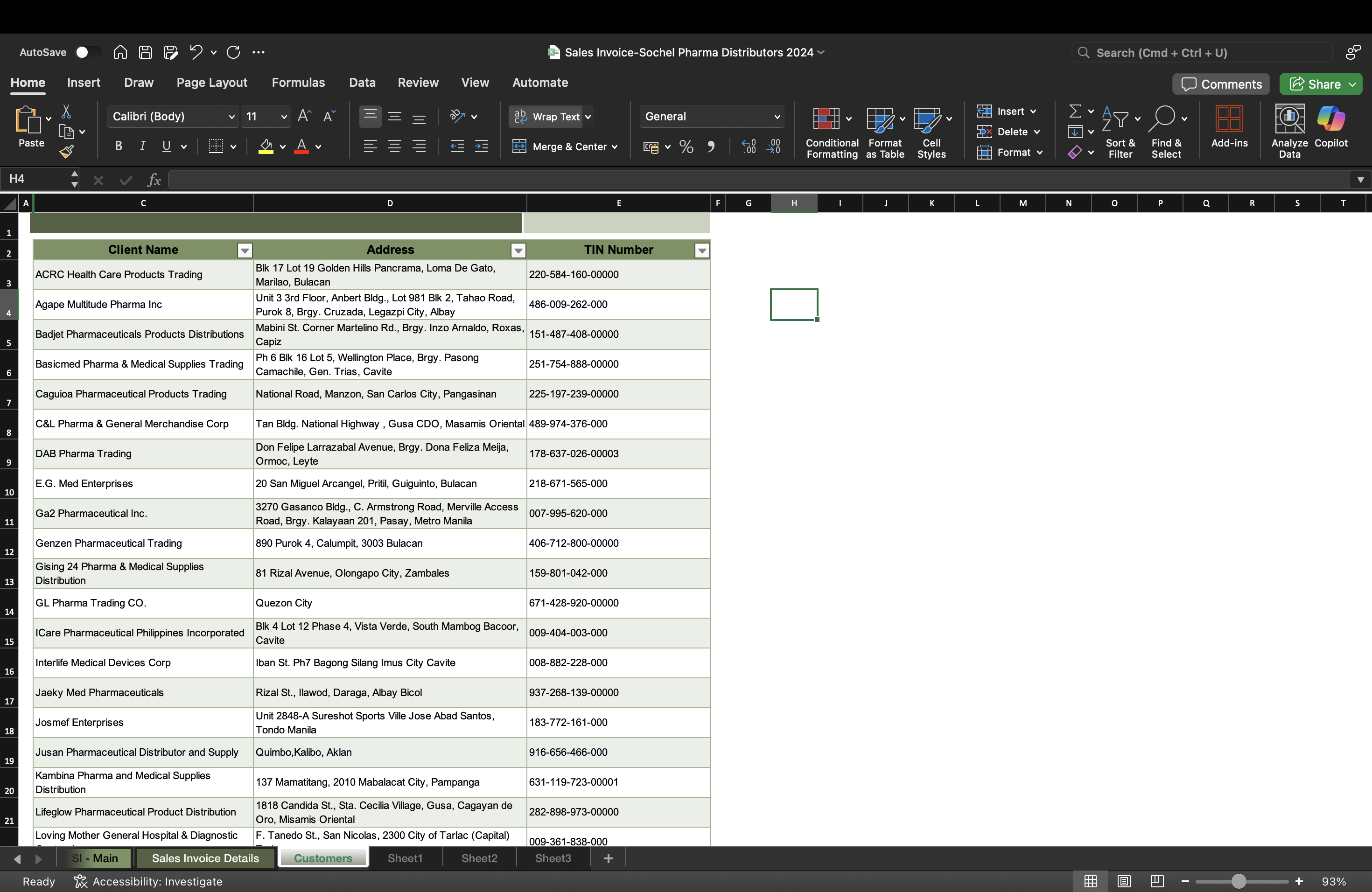Click the Font Color red A swatch
The width and height of the screenshot is (1372, 892).
pyautogui.click(x=301, y=147)
